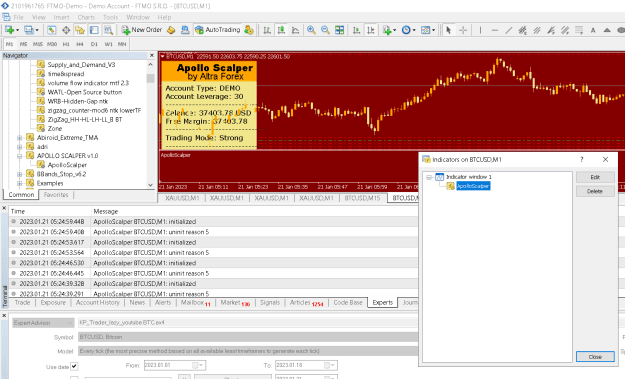
Task: Click the New Order button
Action: pyautogui.click(x=142, y=30)
